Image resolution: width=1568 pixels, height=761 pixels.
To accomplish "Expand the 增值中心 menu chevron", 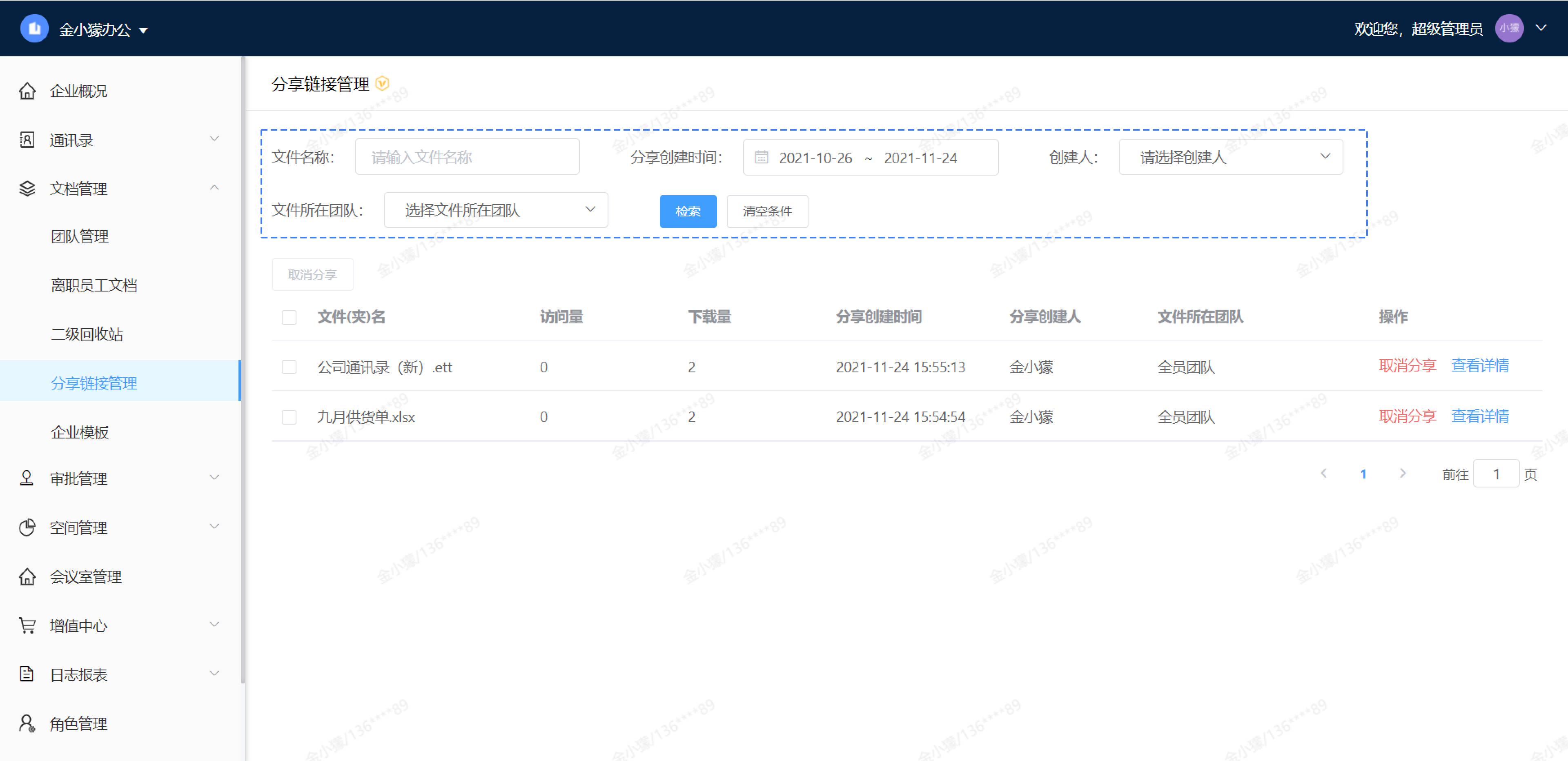I will (214, 624).
